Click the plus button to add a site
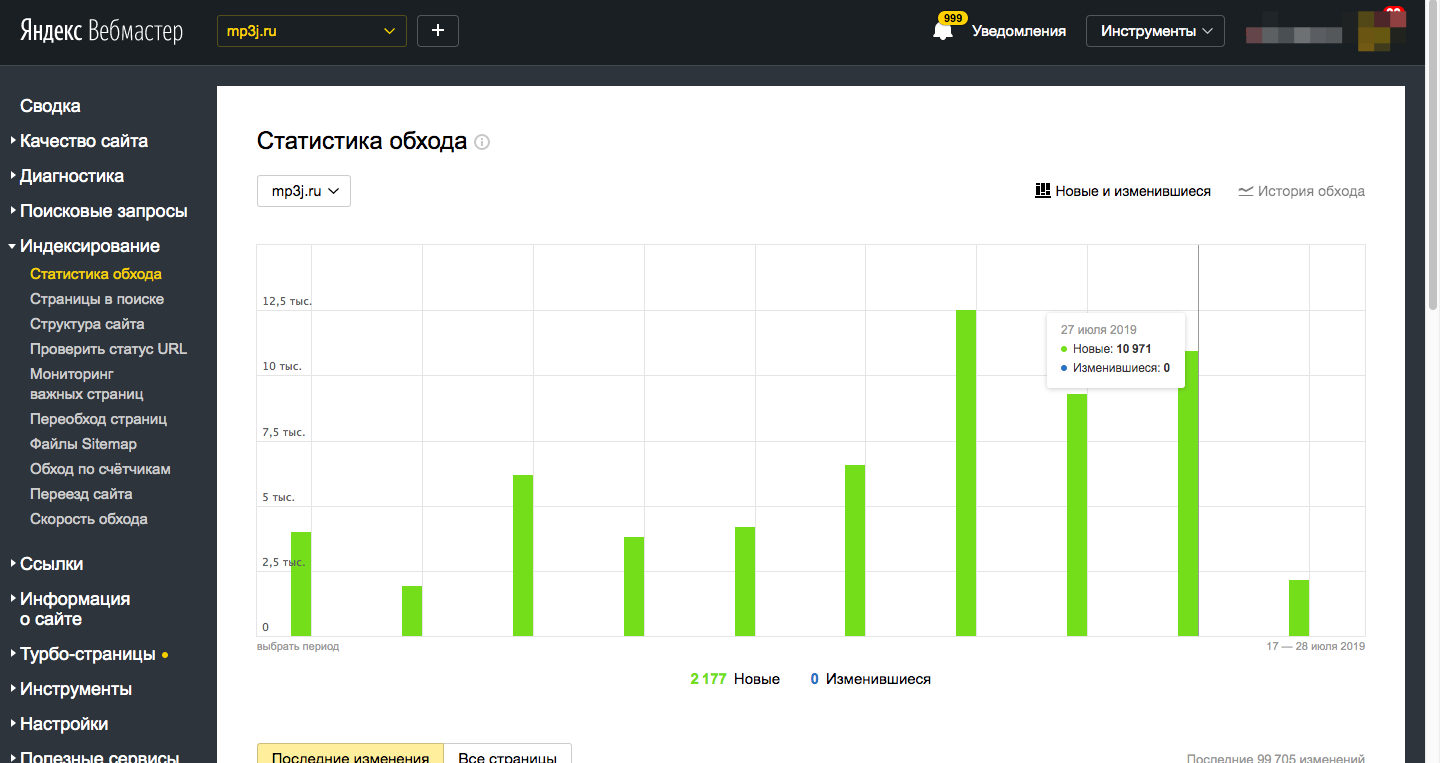Viewport: 1440px width, 763px height. coord(438,31)
